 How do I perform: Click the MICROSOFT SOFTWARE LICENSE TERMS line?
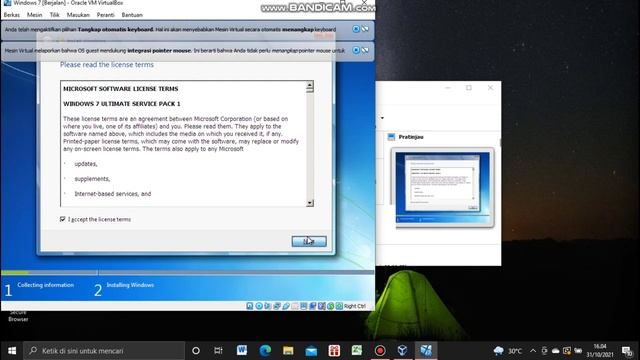[x=120, y=89]
